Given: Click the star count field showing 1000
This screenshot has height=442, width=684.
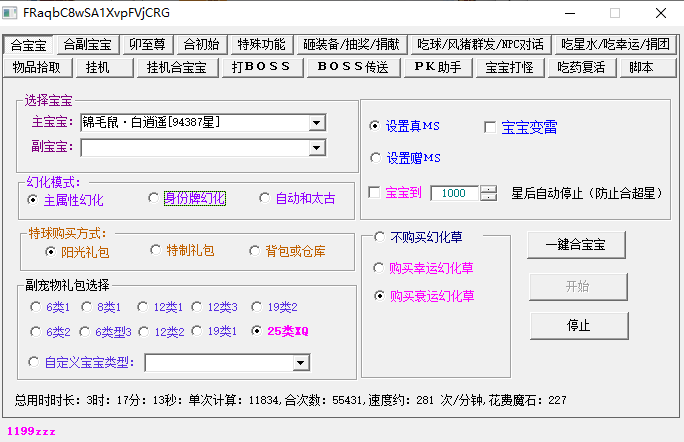Looking at the screenshot, I should (453, 193).
